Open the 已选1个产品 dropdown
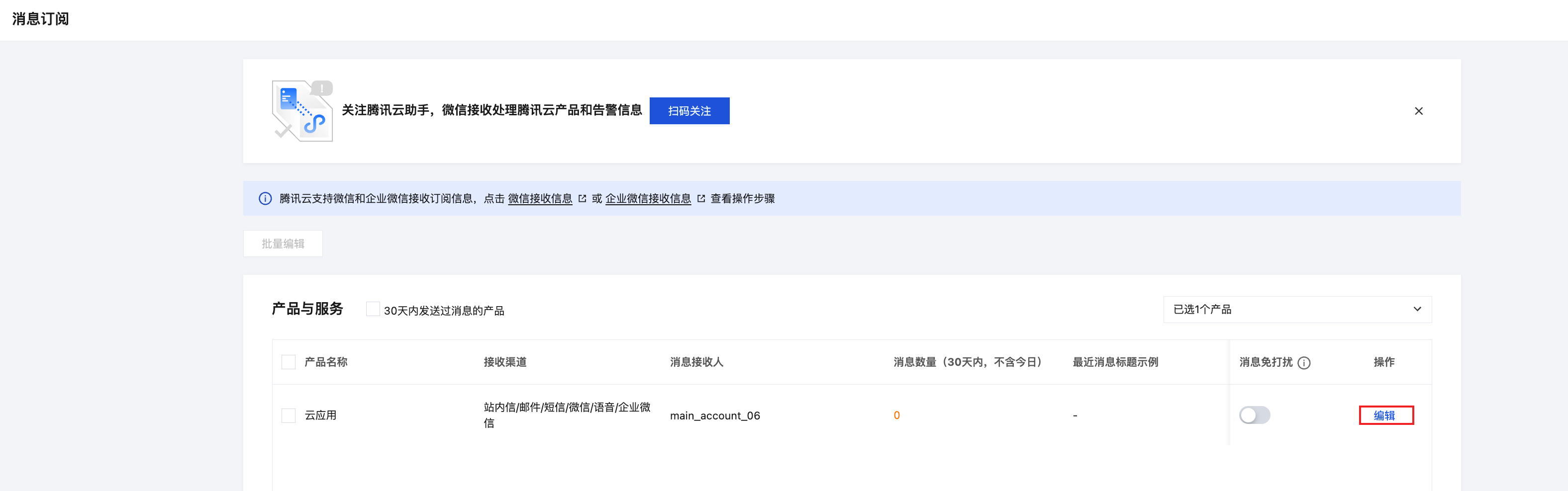Viewport: 1568px width, 491px height. click(1297, 309)
